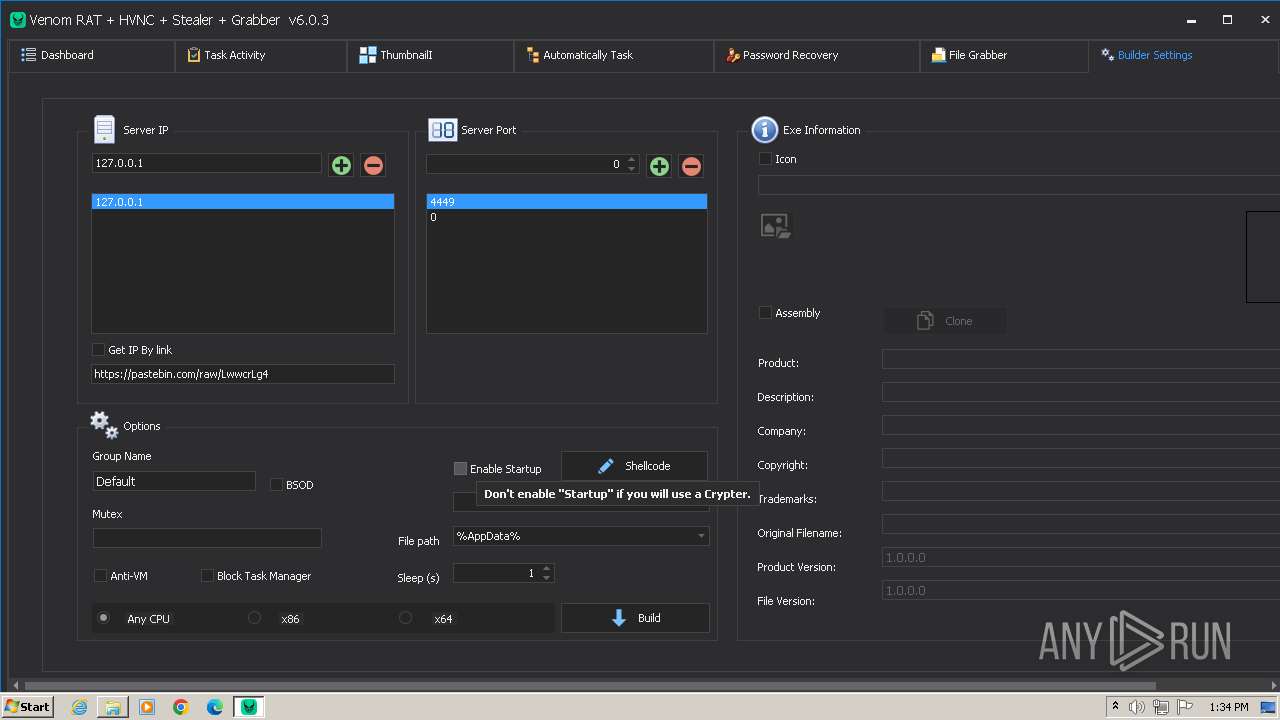Screen dimensions: 1280x720
Task: Open the Action Center flag icon
Action: pos(1185,707)
